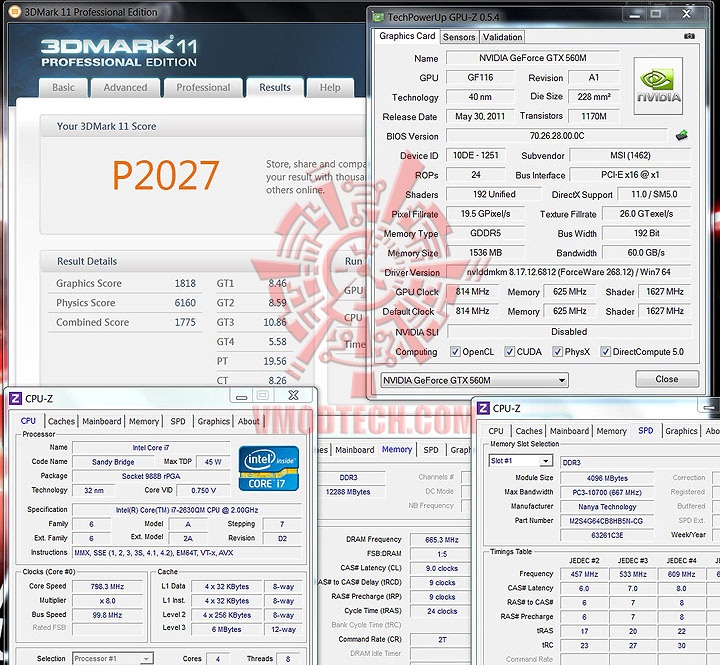Click the P2027 score value
The height and width of the screenshot is (665, 720).
pyautogui.click(x=165, y=175)
